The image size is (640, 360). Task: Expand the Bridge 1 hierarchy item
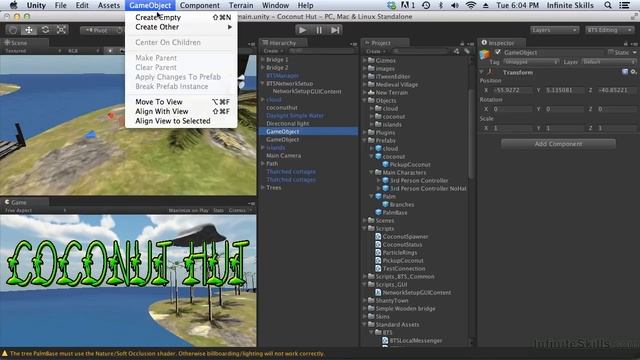point(262,59)
